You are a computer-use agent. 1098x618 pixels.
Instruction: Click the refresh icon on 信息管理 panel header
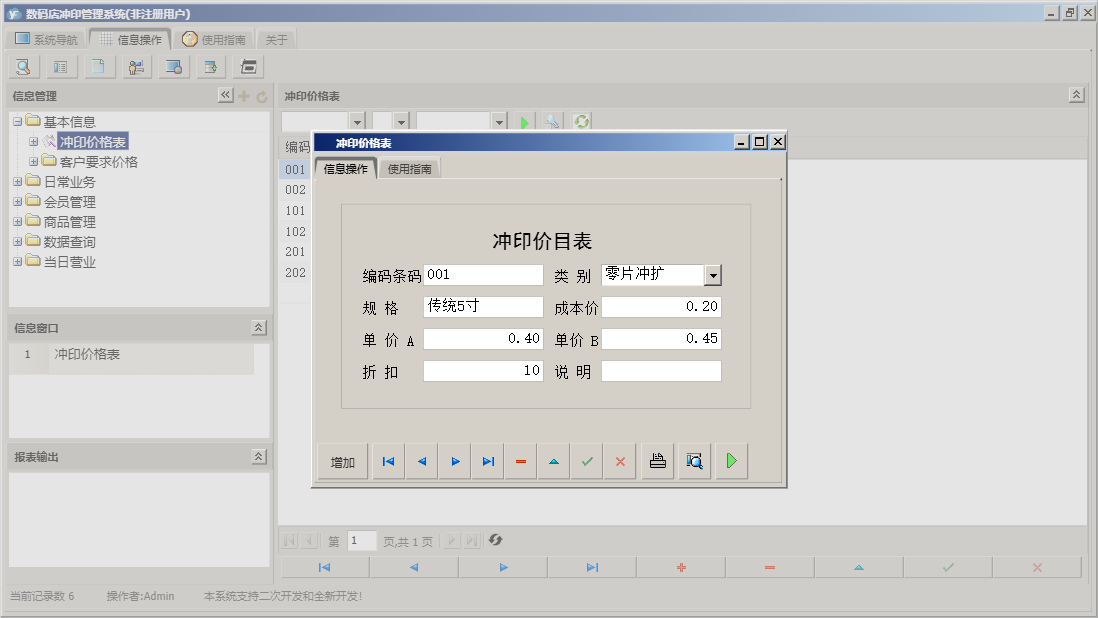[260, 96]
